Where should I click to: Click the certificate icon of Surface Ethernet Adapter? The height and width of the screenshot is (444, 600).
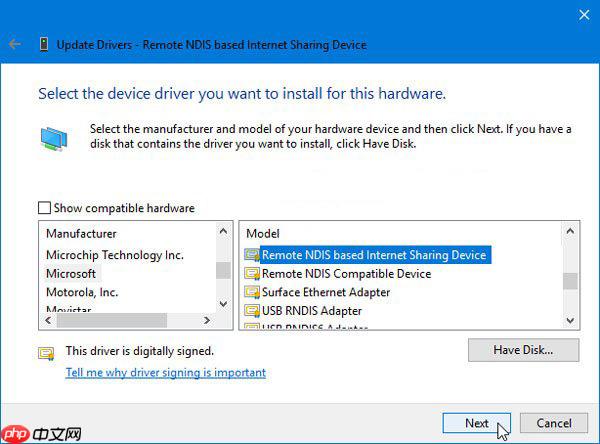click(x=252, y=292)
